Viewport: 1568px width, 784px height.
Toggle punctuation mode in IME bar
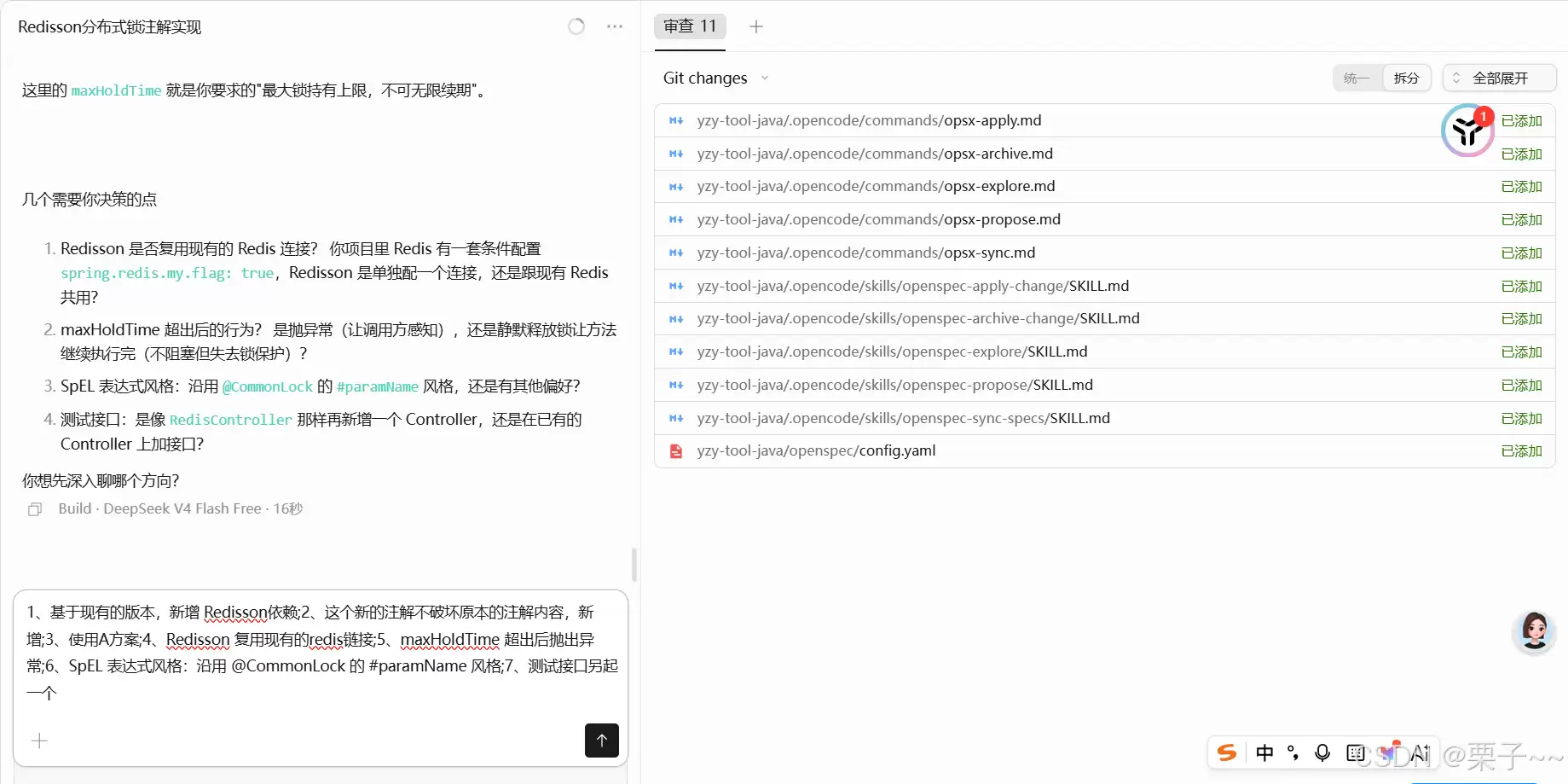point(1293,752)
